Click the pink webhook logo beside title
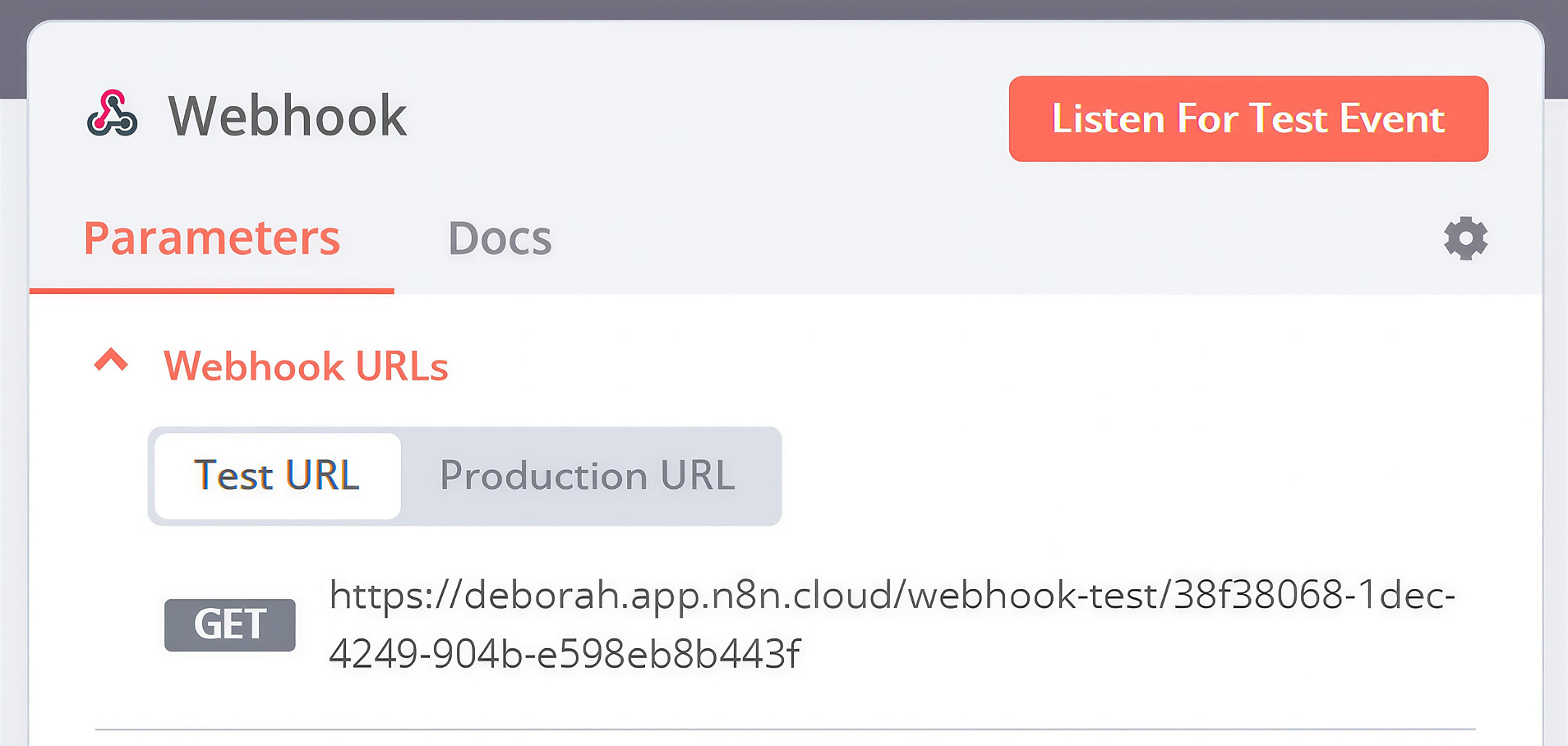 coord(113,114)
